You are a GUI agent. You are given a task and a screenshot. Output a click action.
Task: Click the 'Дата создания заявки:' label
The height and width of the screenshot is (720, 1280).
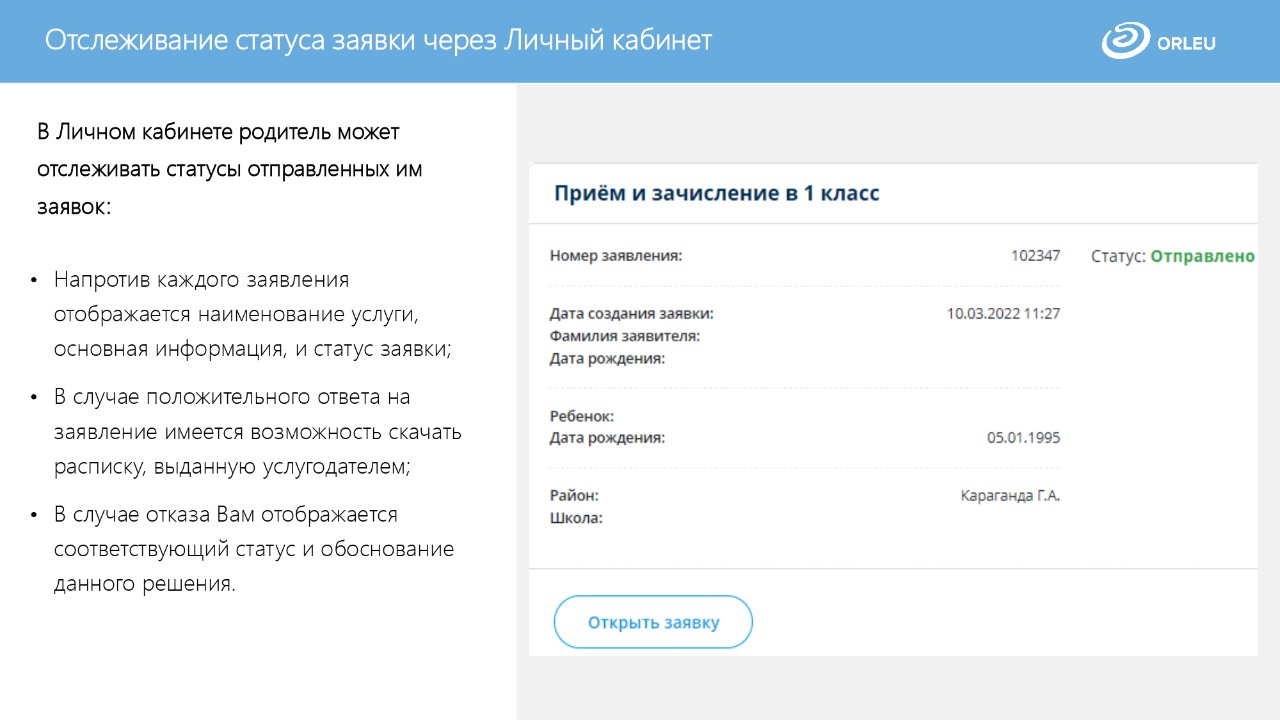[631, 314]
